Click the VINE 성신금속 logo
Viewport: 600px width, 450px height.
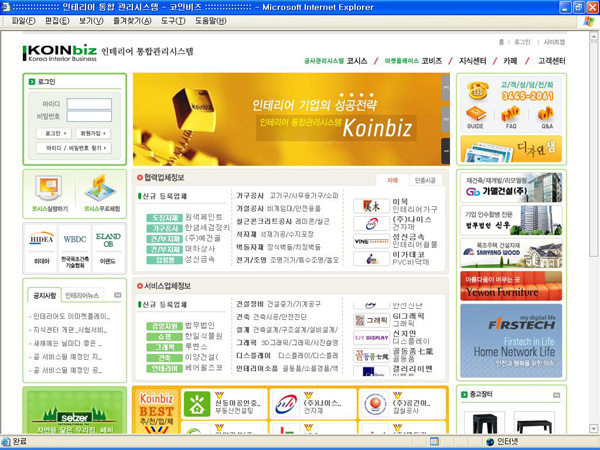pos(371,241)
